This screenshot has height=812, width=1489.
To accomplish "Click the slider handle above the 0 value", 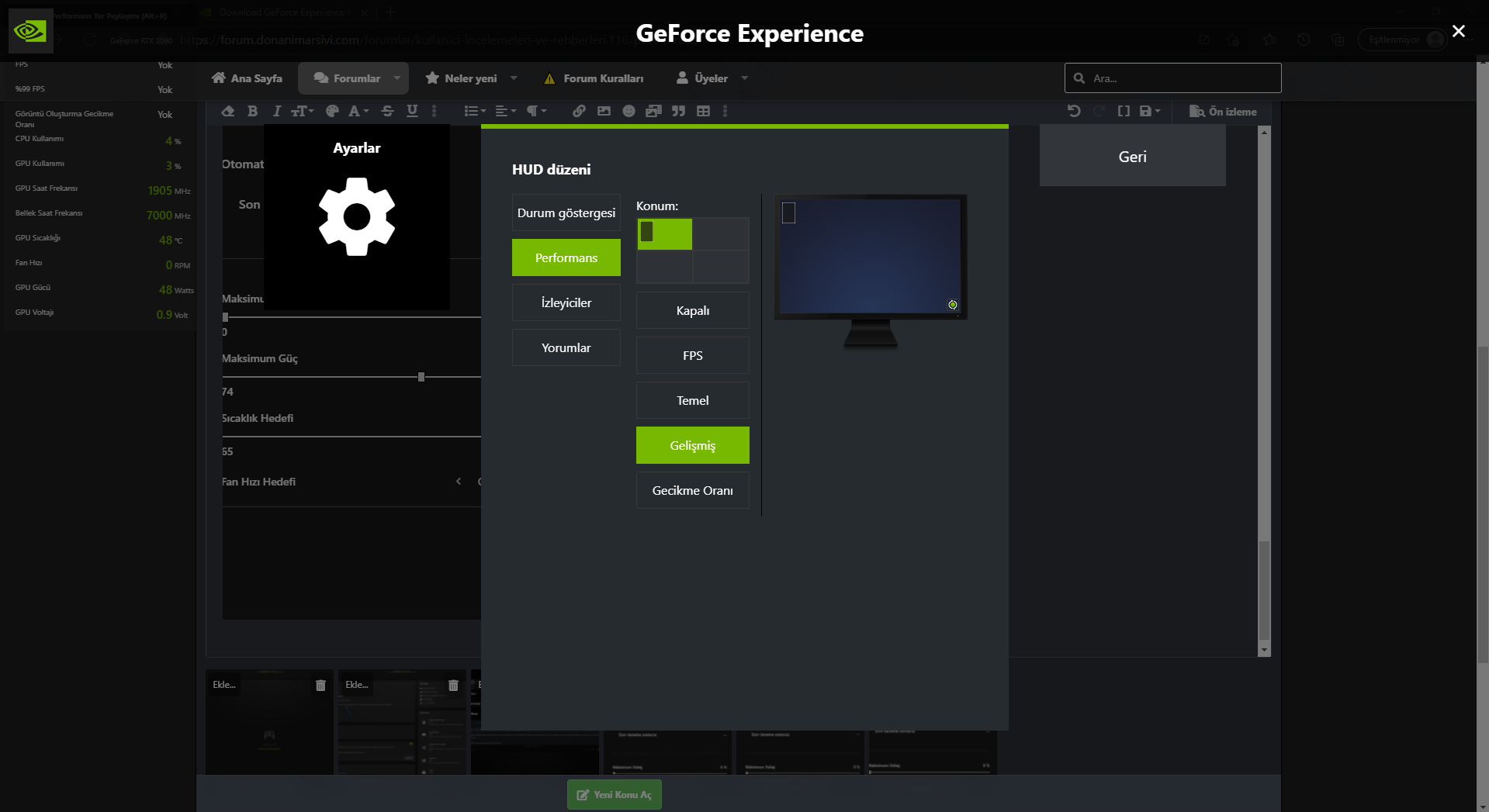I will [226, 317].
